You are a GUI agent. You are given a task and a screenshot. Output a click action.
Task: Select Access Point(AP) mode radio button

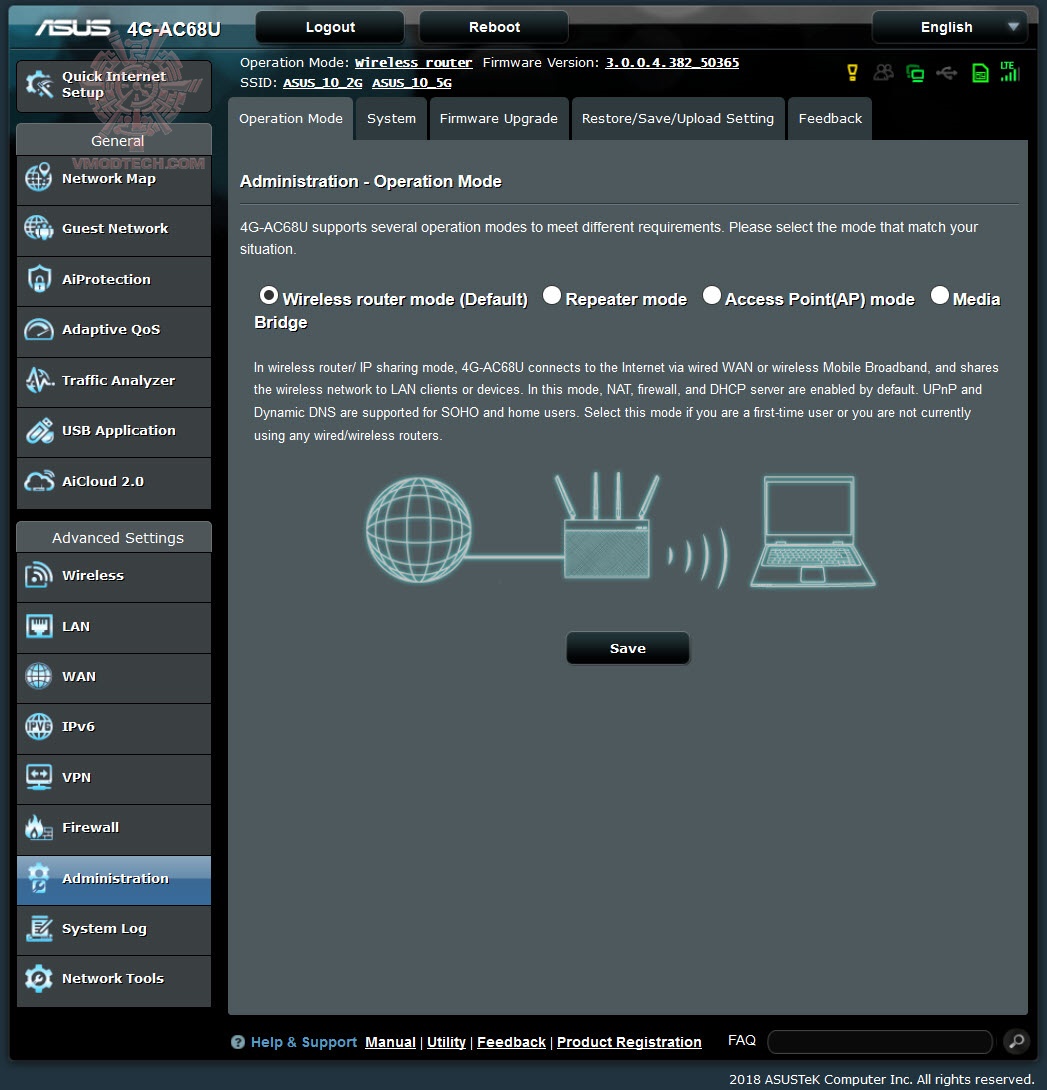click(x=711, y=295)
